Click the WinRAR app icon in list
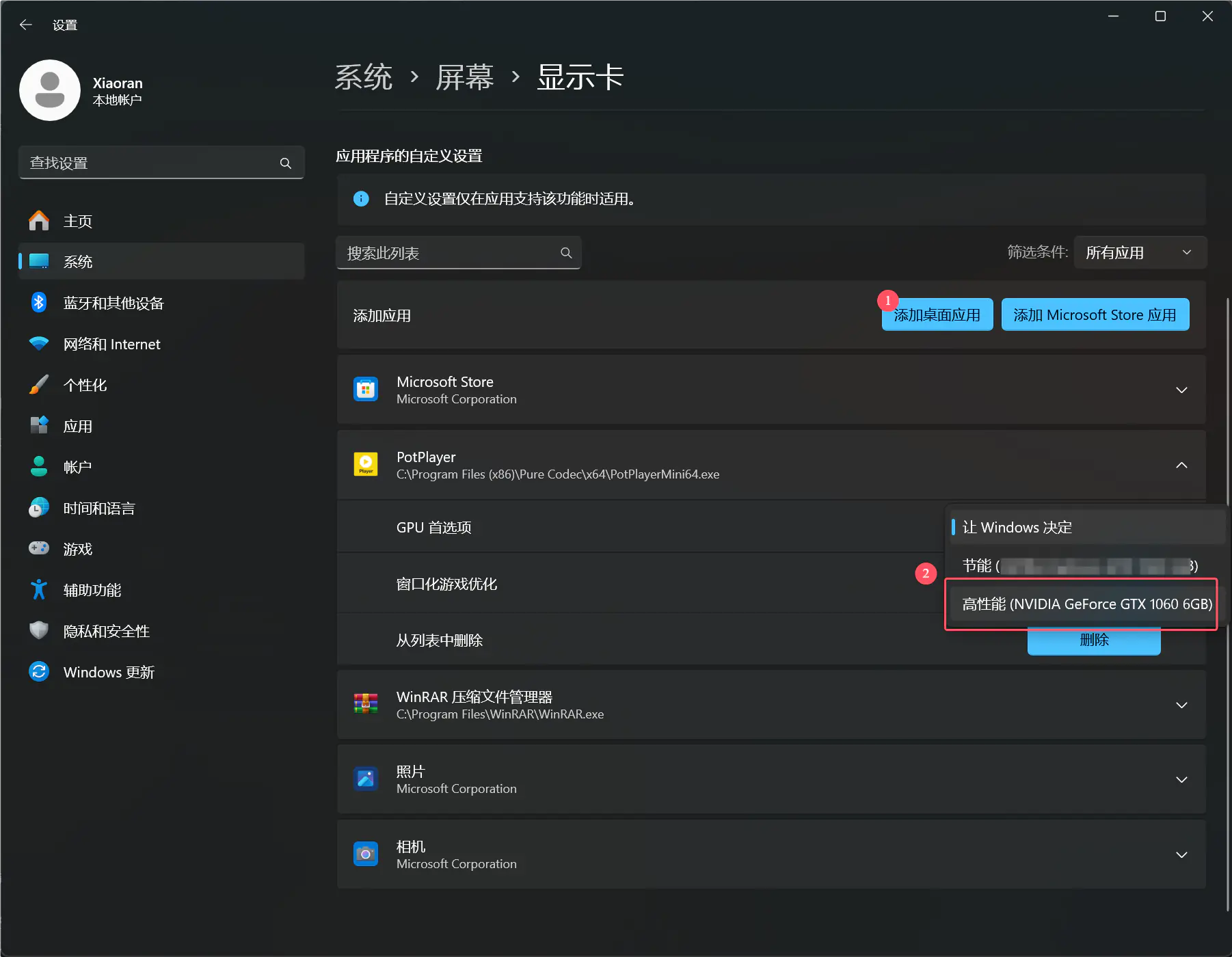This screenshot has width=1232, height=957. point(366,704)
